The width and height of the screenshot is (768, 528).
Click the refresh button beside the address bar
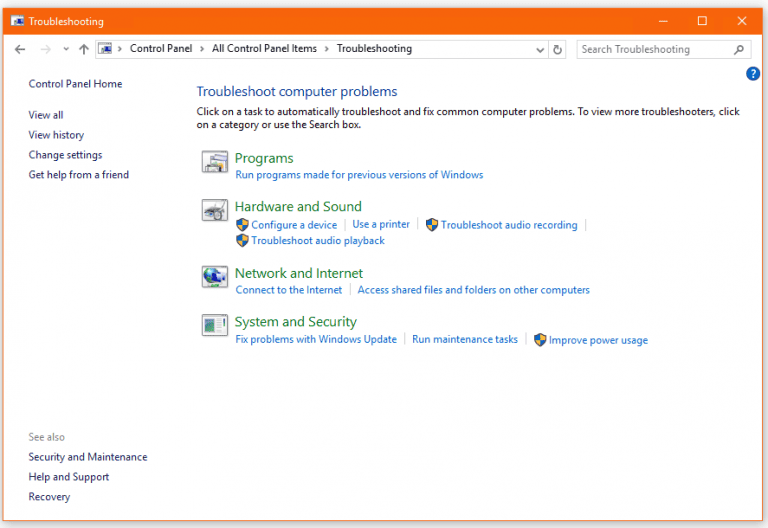pos(558,49)
